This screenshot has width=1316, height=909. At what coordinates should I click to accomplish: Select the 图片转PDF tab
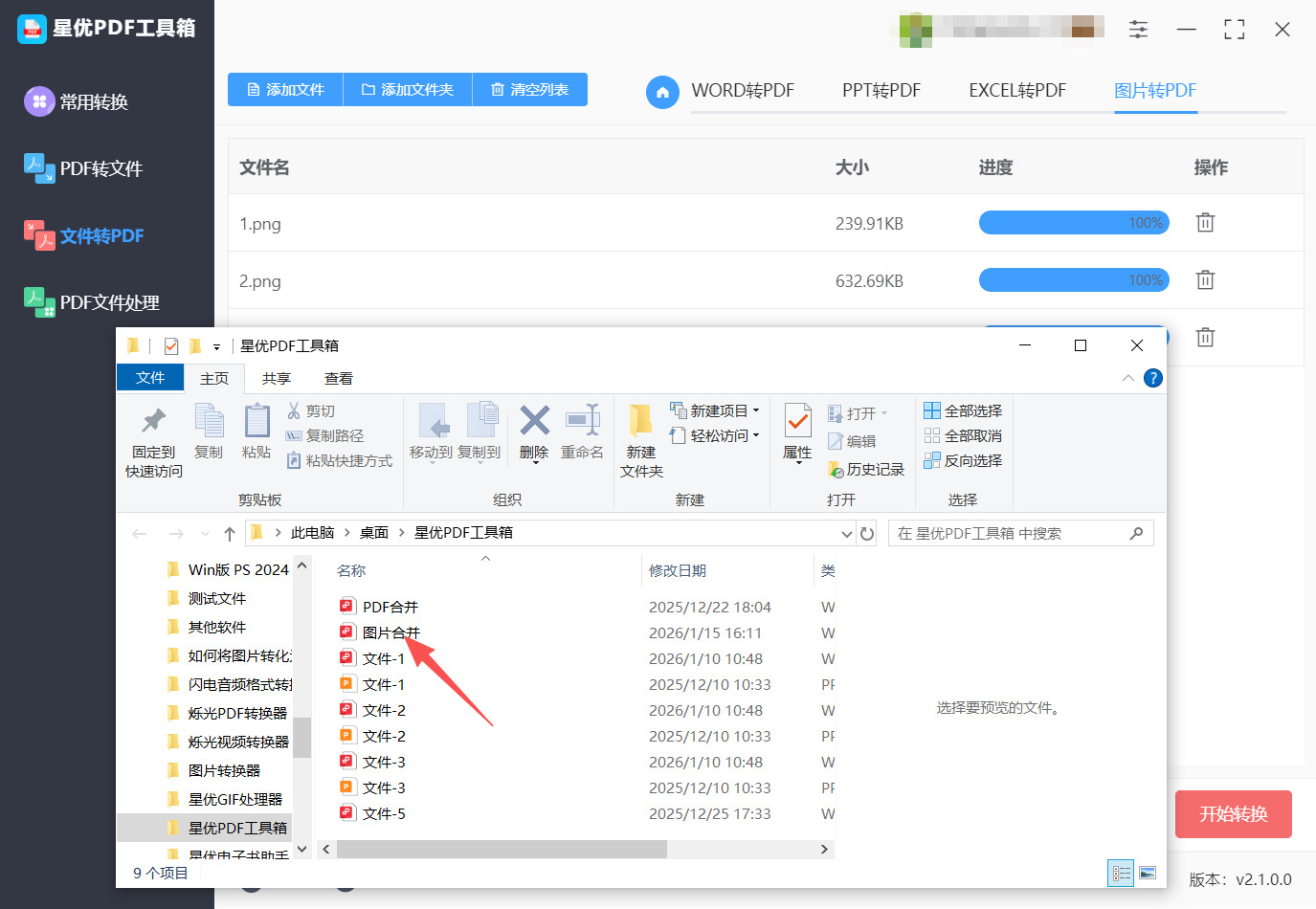coord(1155,91)
